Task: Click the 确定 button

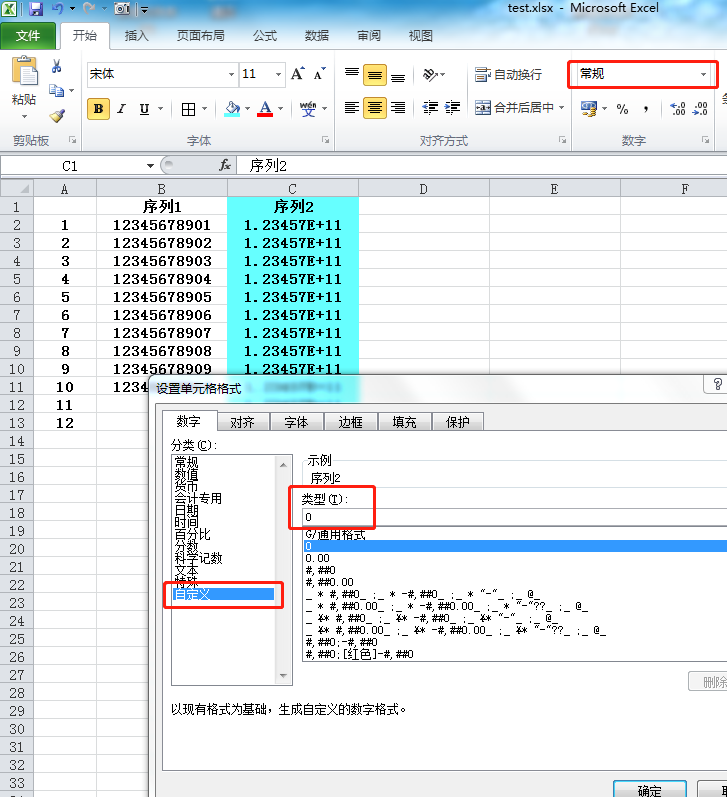Action: pyautogui.click(x=649, y=789)
